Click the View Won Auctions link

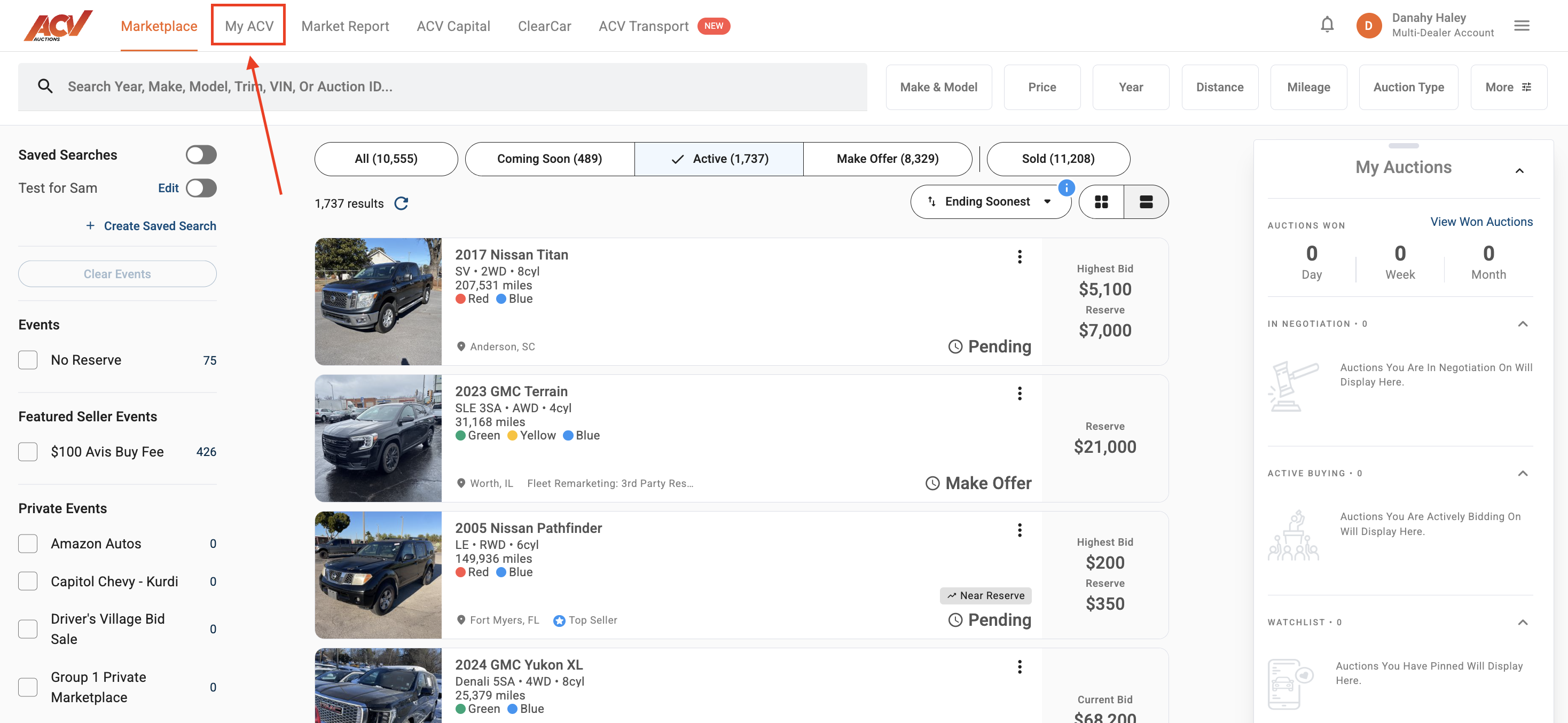pos(1481,222)
